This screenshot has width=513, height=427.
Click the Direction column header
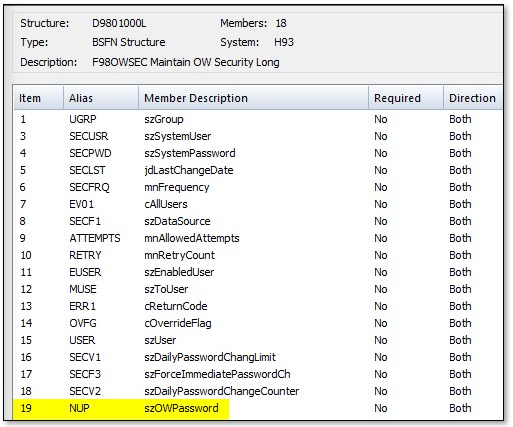pos(473,98)
